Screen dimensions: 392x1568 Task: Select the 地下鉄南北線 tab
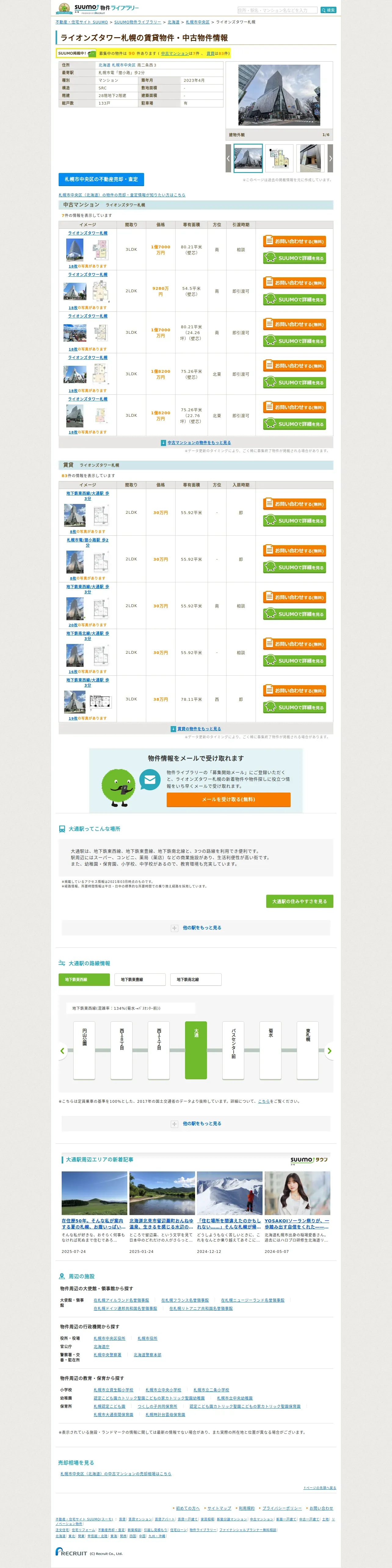pos(196,980)
